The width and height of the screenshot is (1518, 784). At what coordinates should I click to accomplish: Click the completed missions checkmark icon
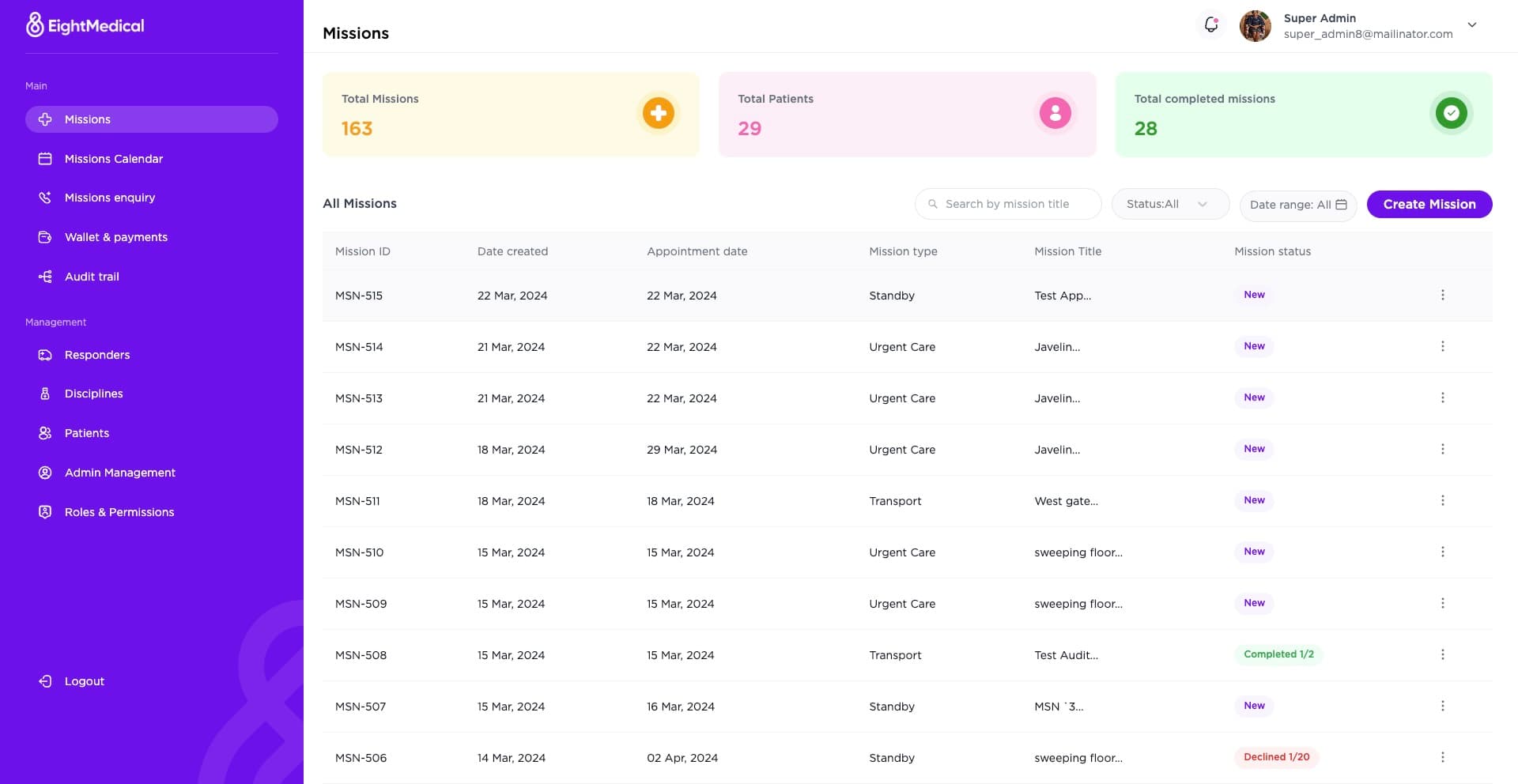tap(1451, 113)
